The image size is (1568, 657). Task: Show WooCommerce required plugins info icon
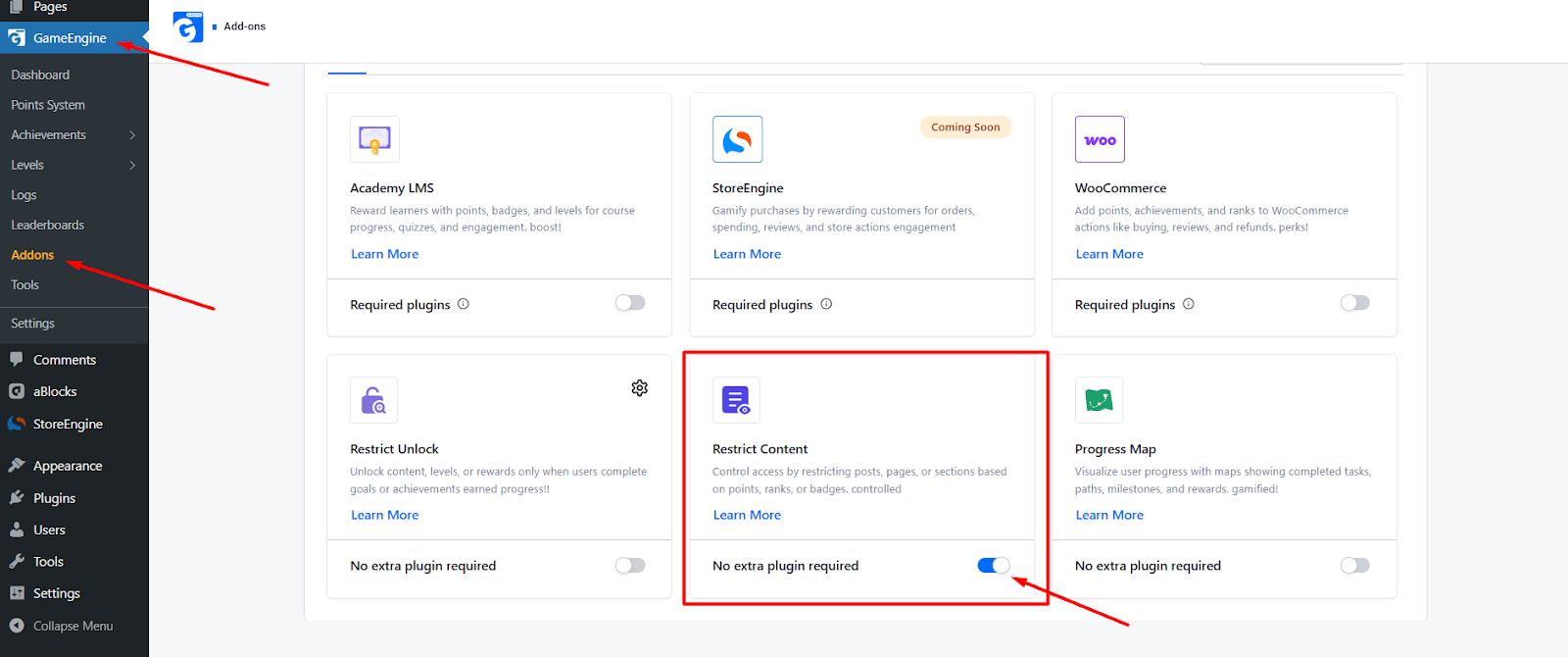click(1189, 304)
